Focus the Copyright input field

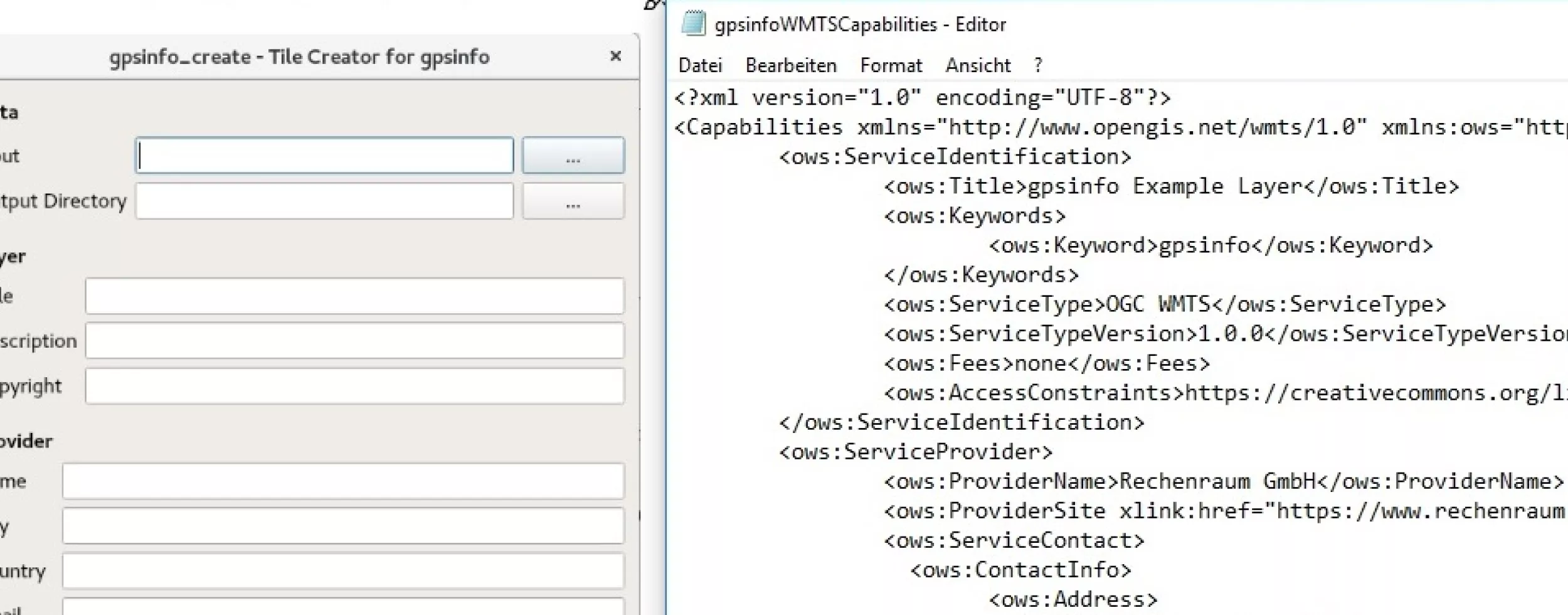[x=354, y=386]
